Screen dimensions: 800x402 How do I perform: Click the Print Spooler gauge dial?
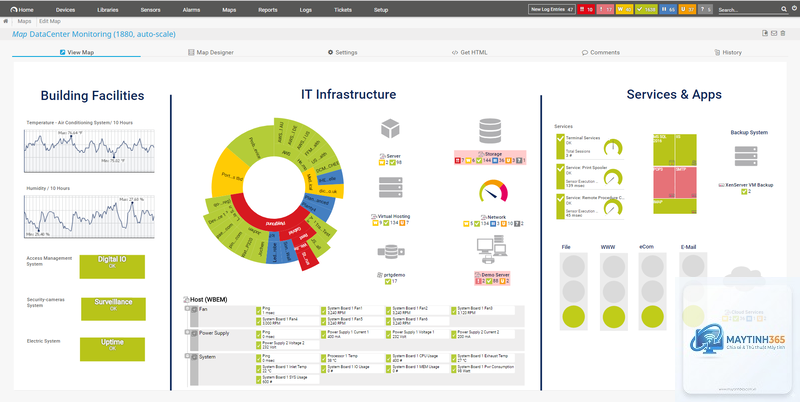pos(613,177)
